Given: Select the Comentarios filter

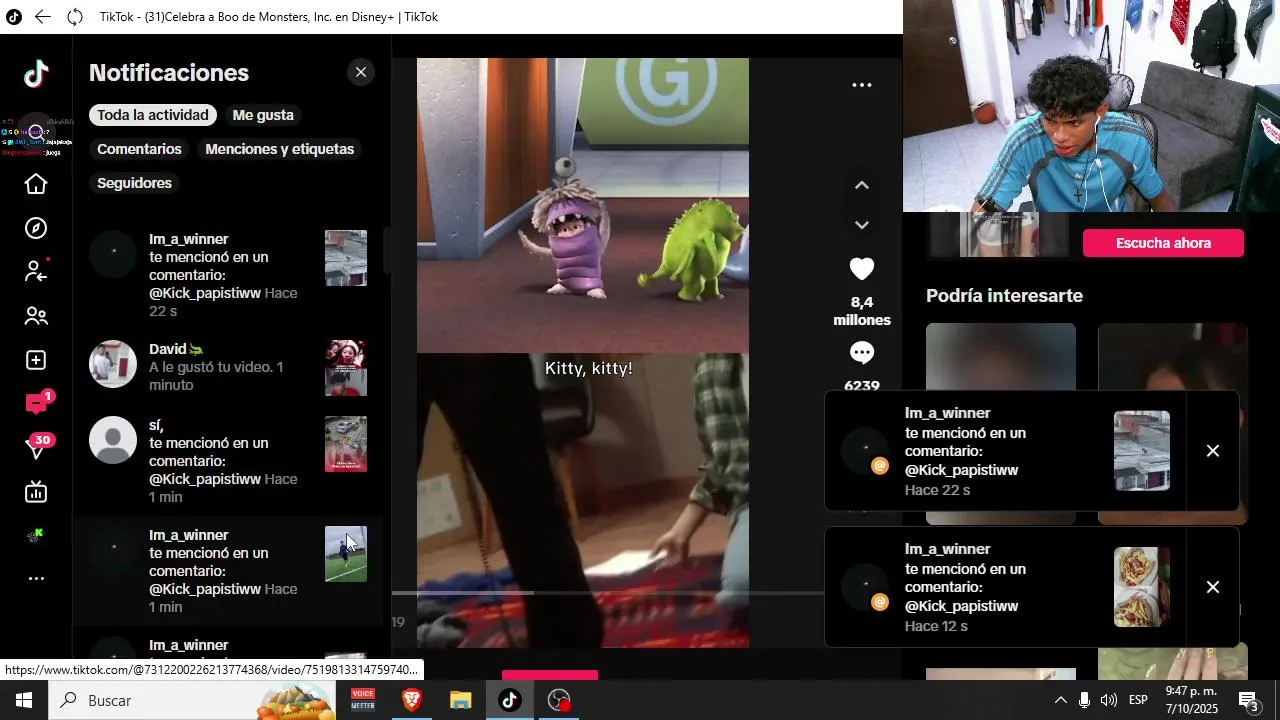Looking at the screenshot, I should coord(139,149).
